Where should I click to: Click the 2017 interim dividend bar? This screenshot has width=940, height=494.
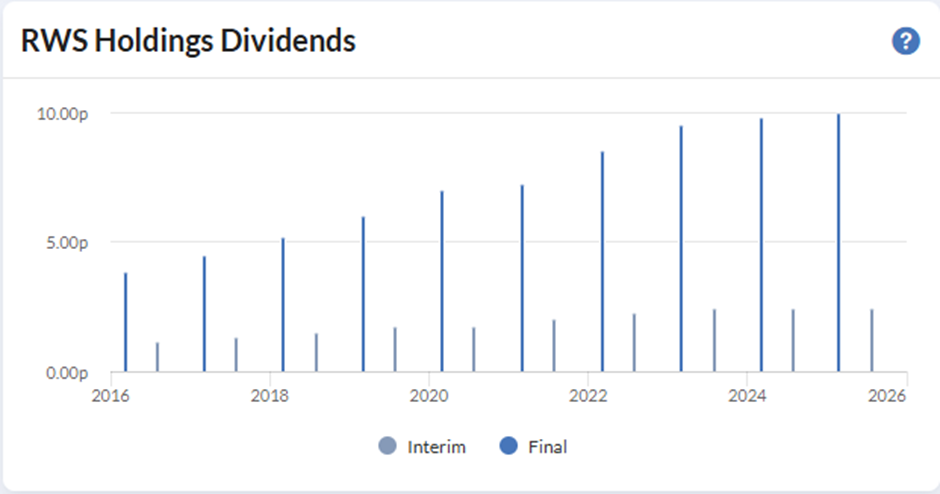236,355
